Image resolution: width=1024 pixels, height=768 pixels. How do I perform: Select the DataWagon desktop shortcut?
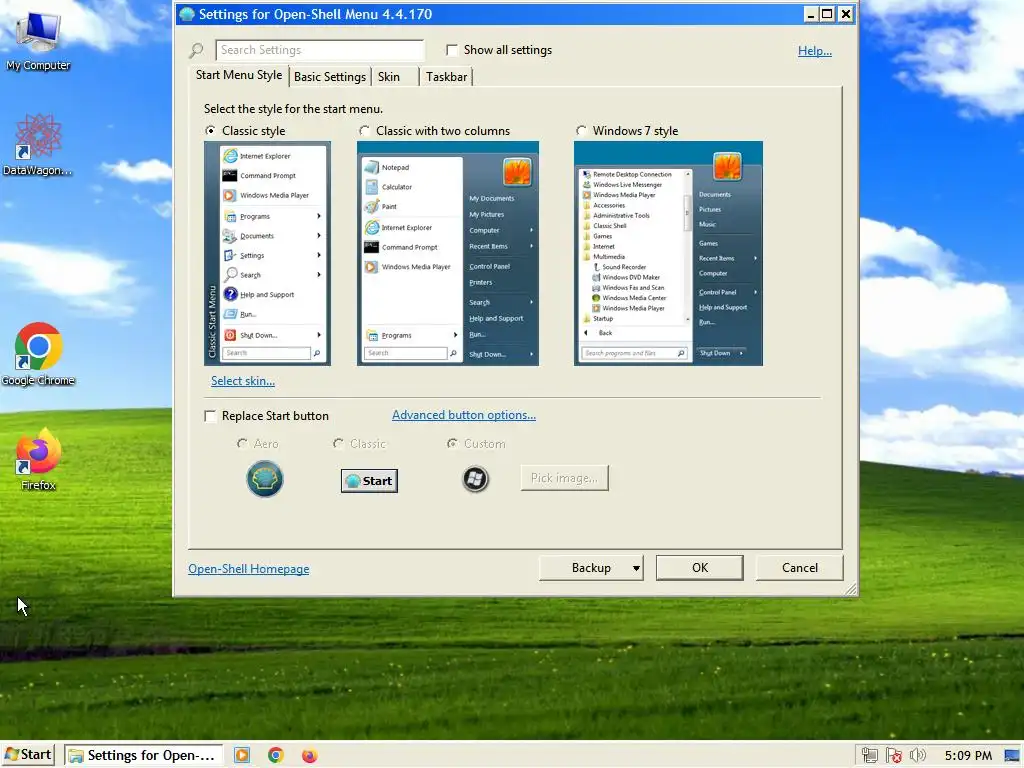(38, 145)
